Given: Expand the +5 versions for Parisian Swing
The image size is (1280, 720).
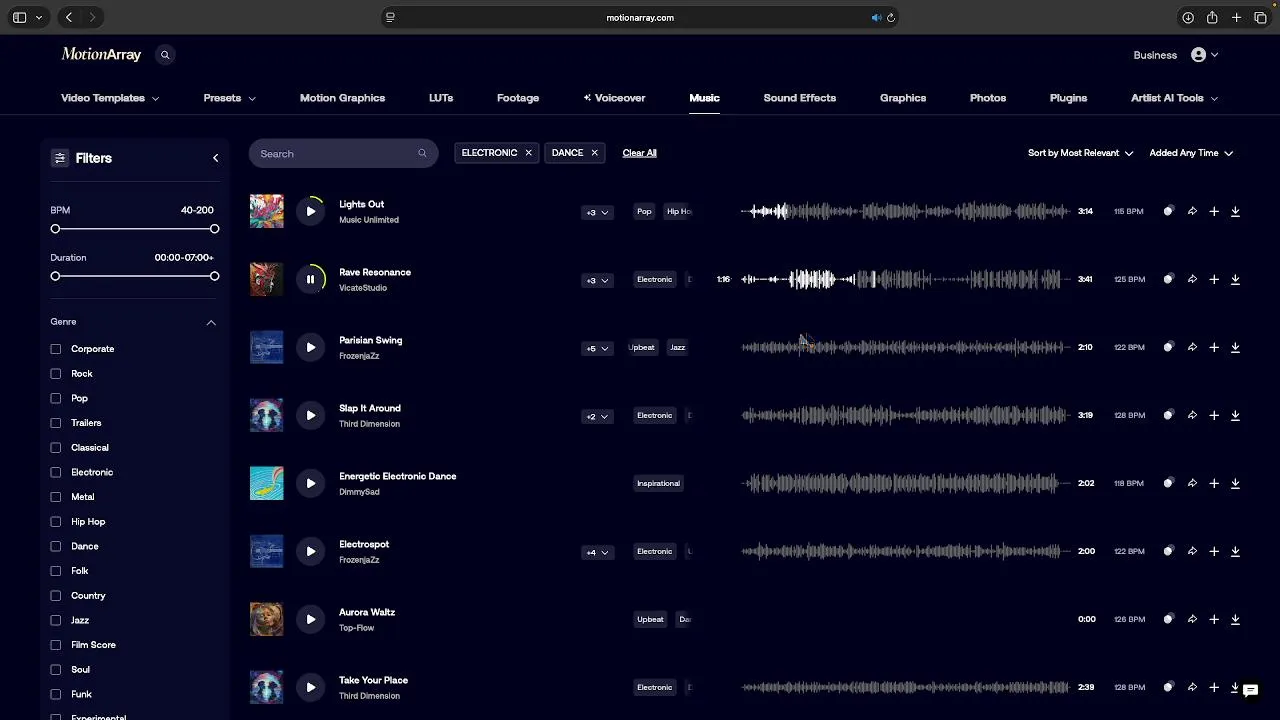Looking at the screenshot, I should [597, 348].
